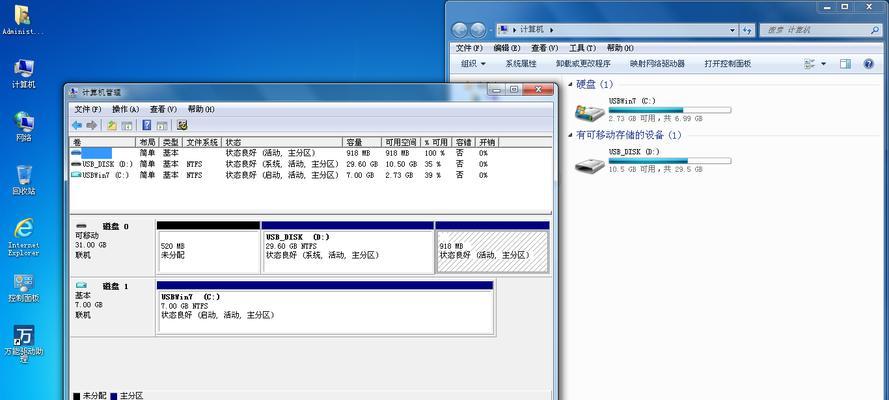Select the USBWin7 (C:) 7.00 GB partition block
This screenshot has width=889, height=400.
[x=325, y=307]
